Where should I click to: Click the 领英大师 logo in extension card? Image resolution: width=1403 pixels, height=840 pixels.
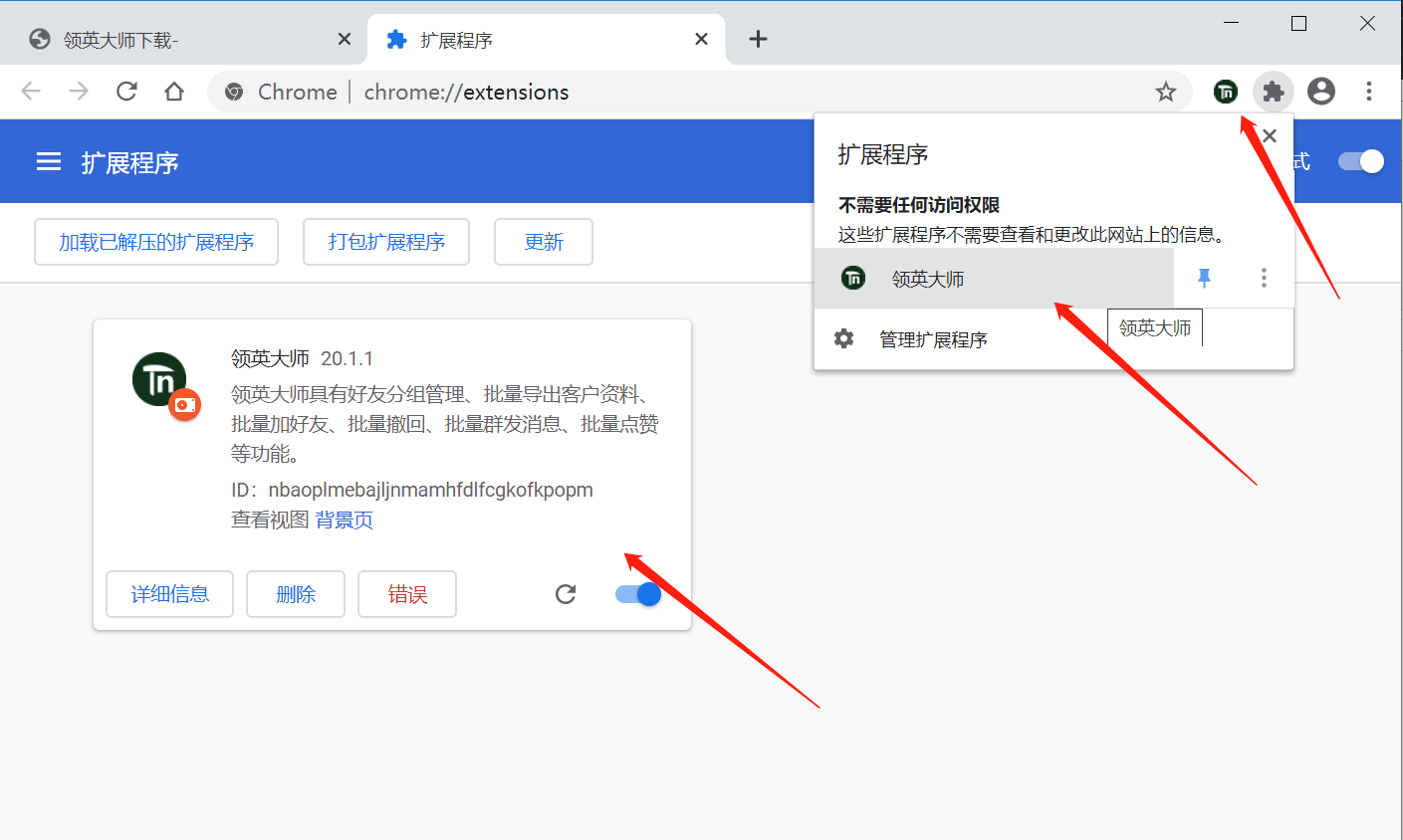pyautogui.click(x=159, y=380)
